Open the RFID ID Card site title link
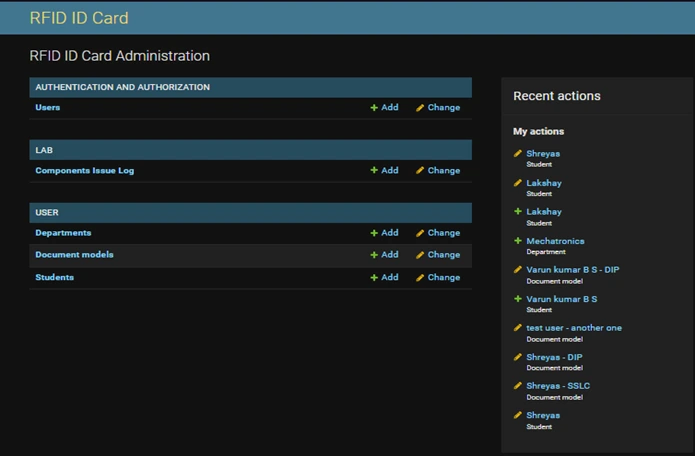695x456 pixels. point(79,18)
